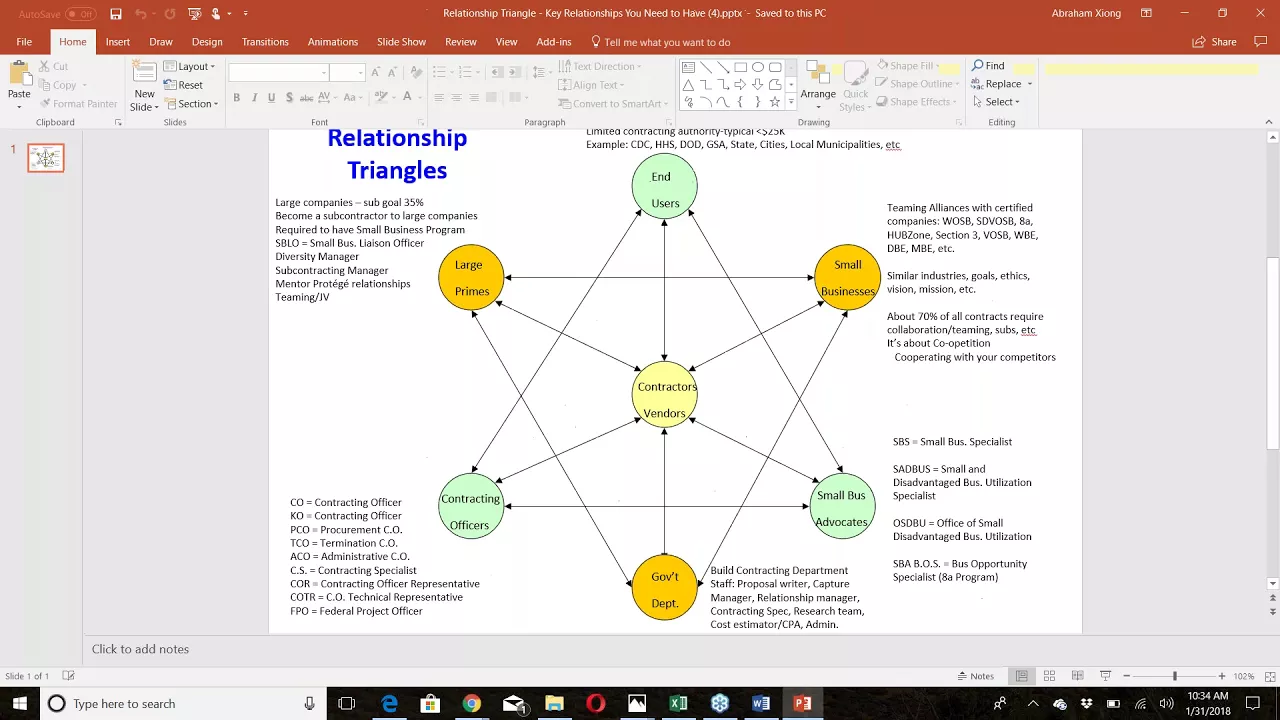Click the Replace button
Screen dimensions: 1280x720
[996, 84]
